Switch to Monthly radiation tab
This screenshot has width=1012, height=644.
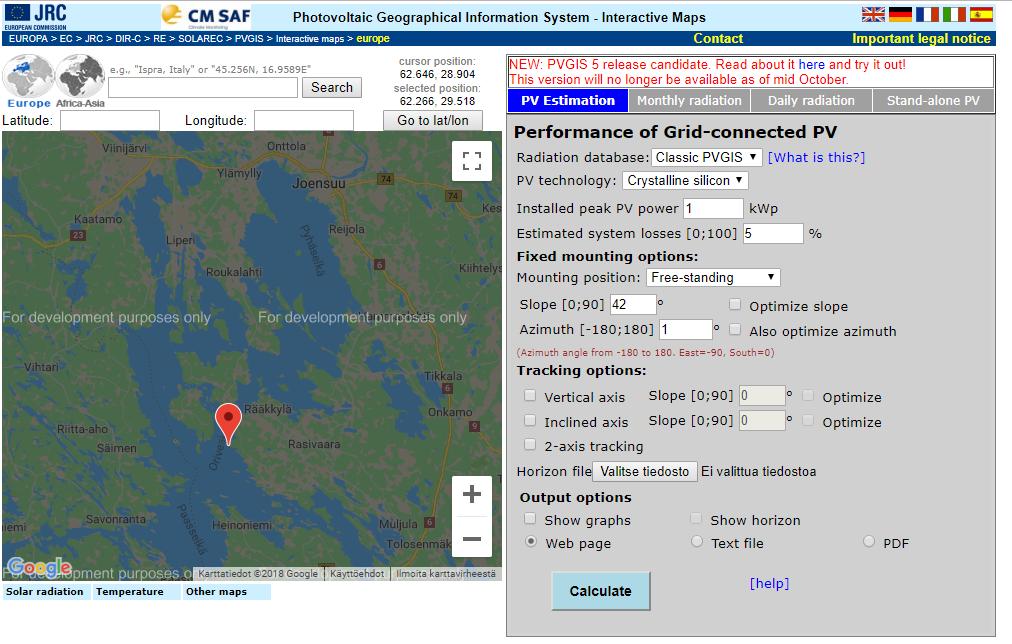(689, 101)
